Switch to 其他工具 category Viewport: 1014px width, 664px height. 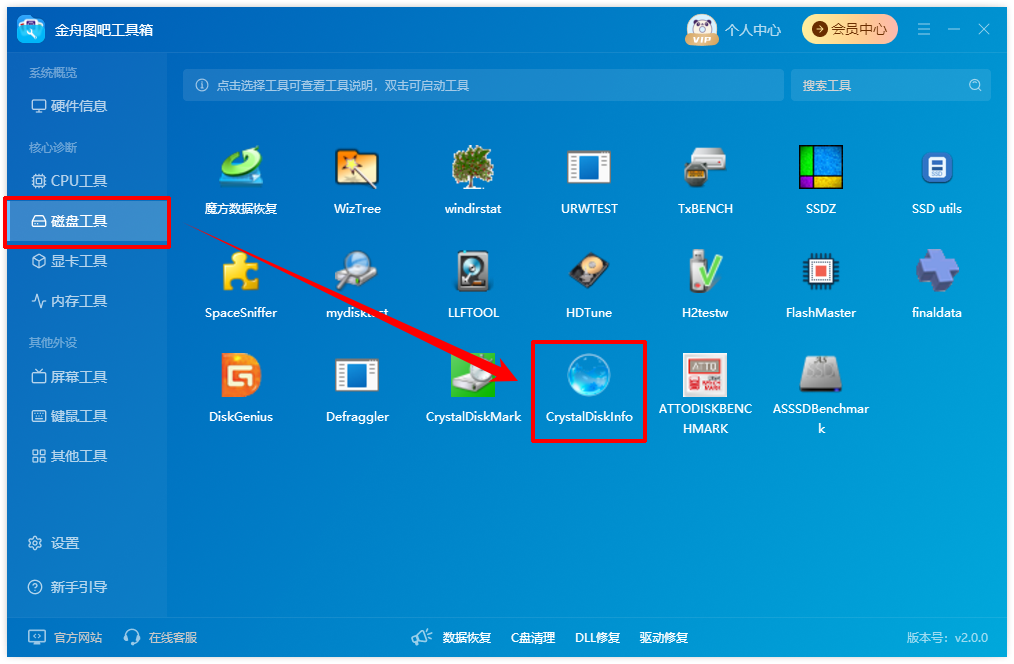point(69,456)
